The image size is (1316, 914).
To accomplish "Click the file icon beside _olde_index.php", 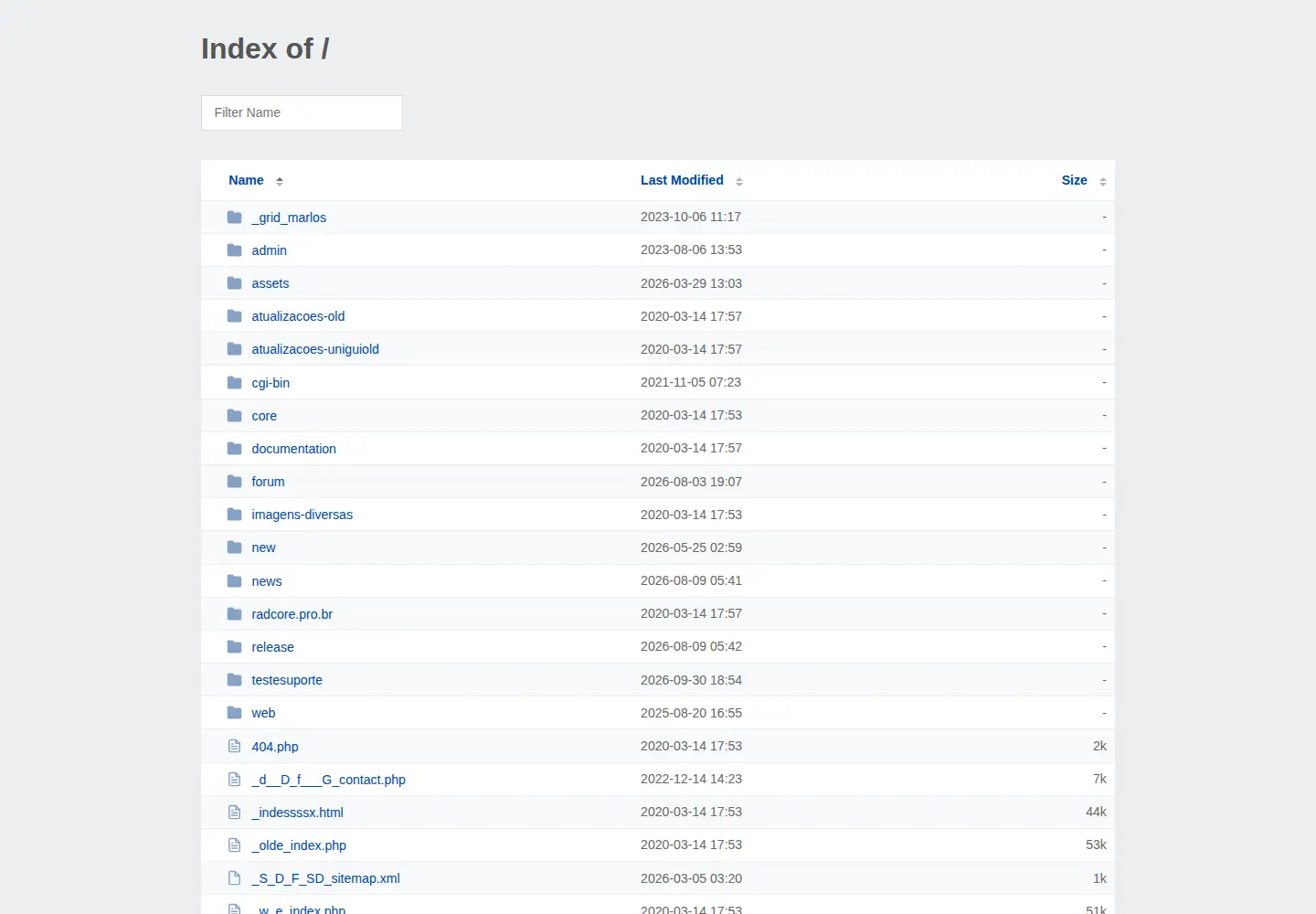I will tap(235, 845).
